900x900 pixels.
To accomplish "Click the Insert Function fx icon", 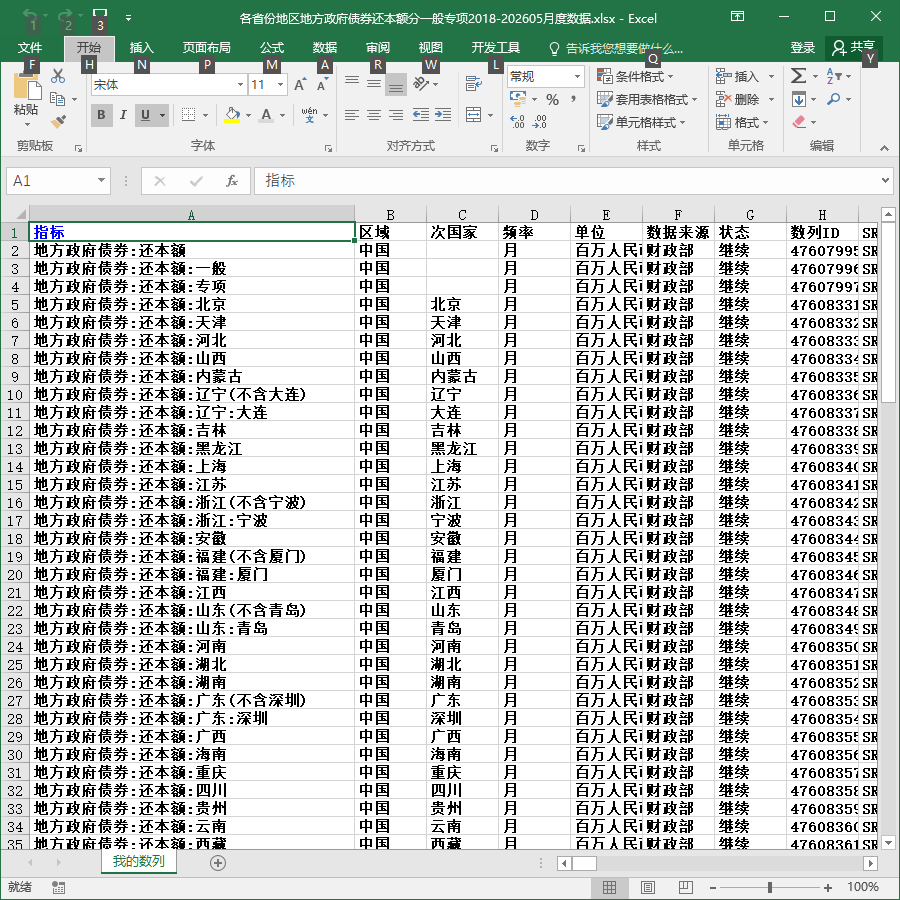I will click(x=232, y=181).
